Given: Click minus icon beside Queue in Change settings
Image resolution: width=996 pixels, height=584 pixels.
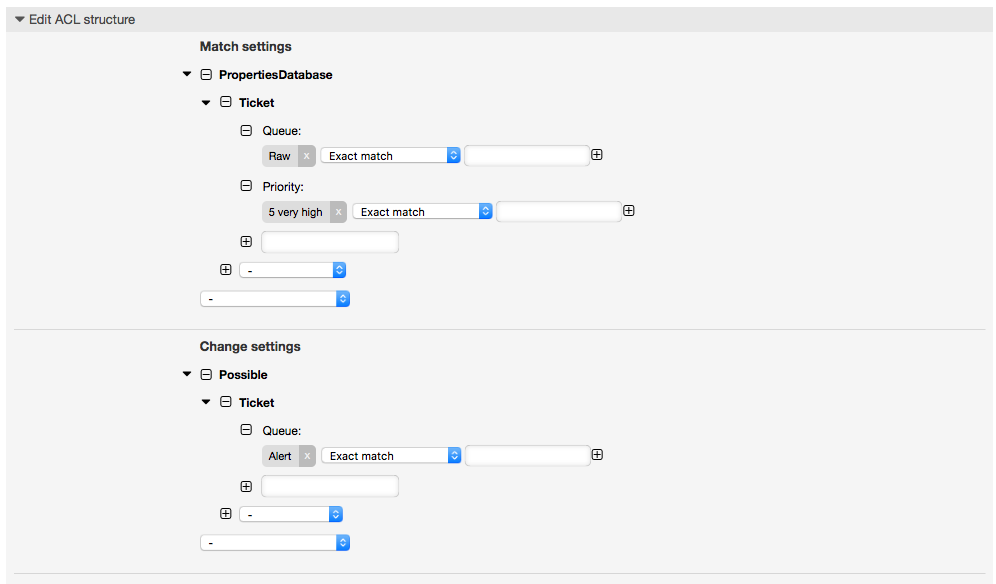Looking at the screenshot, I should (x=246, y=430).
